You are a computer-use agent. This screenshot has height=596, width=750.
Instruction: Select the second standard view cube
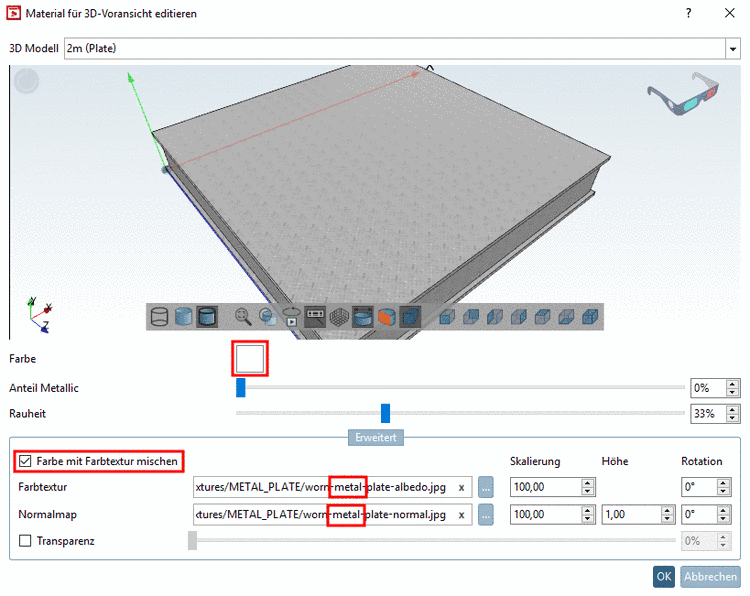(x=471, y=317)
